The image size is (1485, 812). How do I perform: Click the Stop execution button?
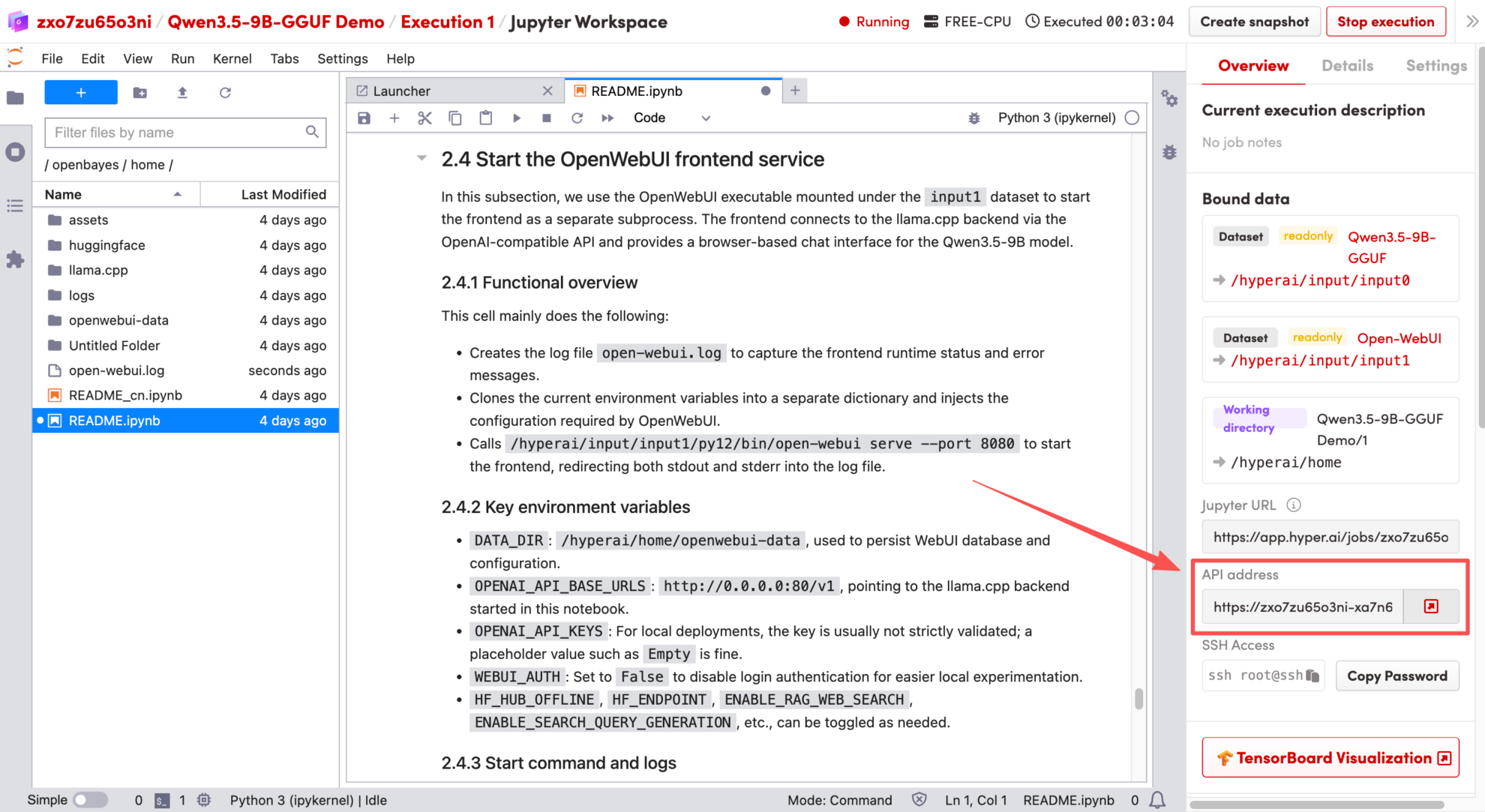click(1385, 22)
